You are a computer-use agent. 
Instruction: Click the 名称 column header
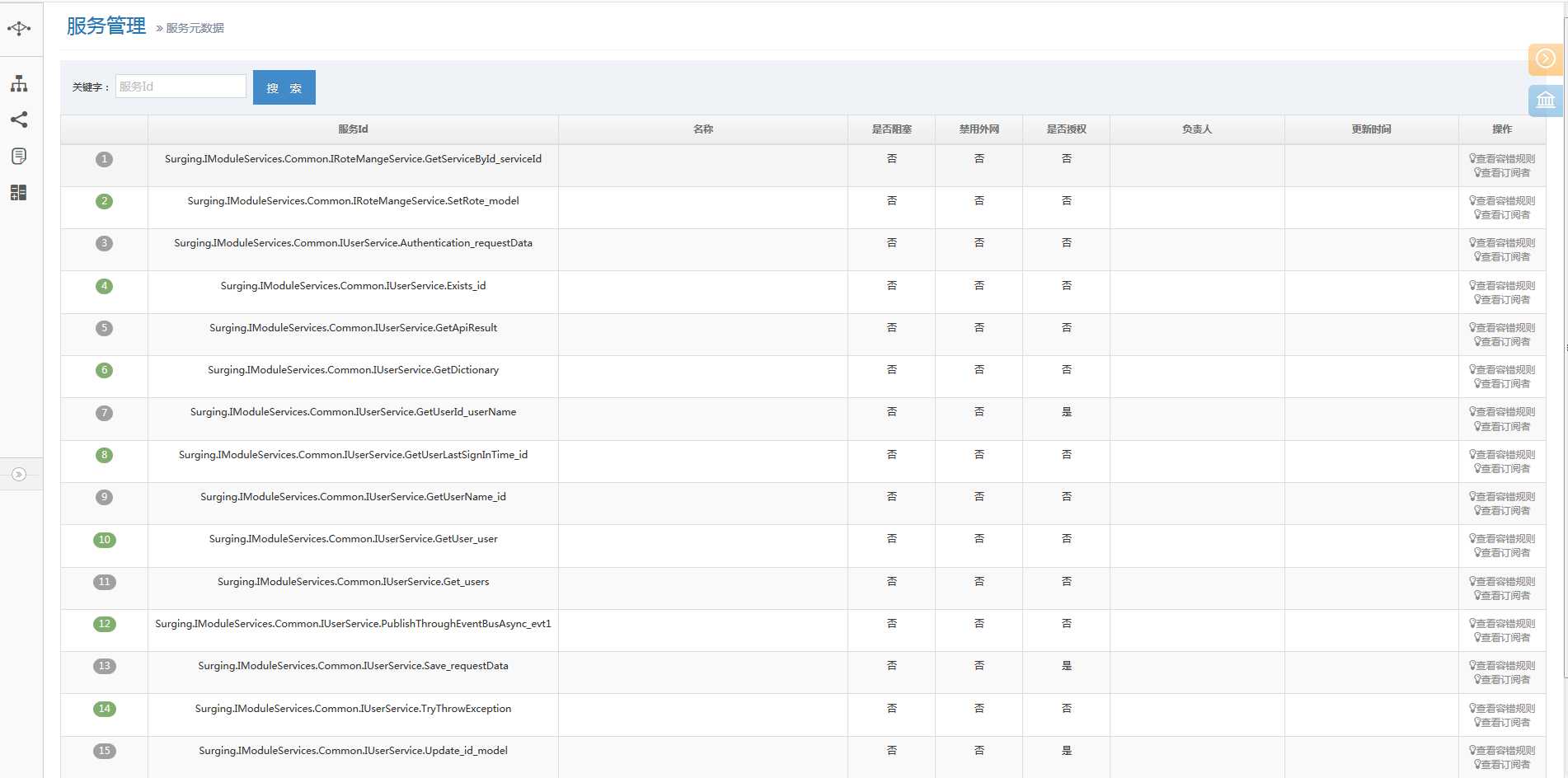click(703, 129)
